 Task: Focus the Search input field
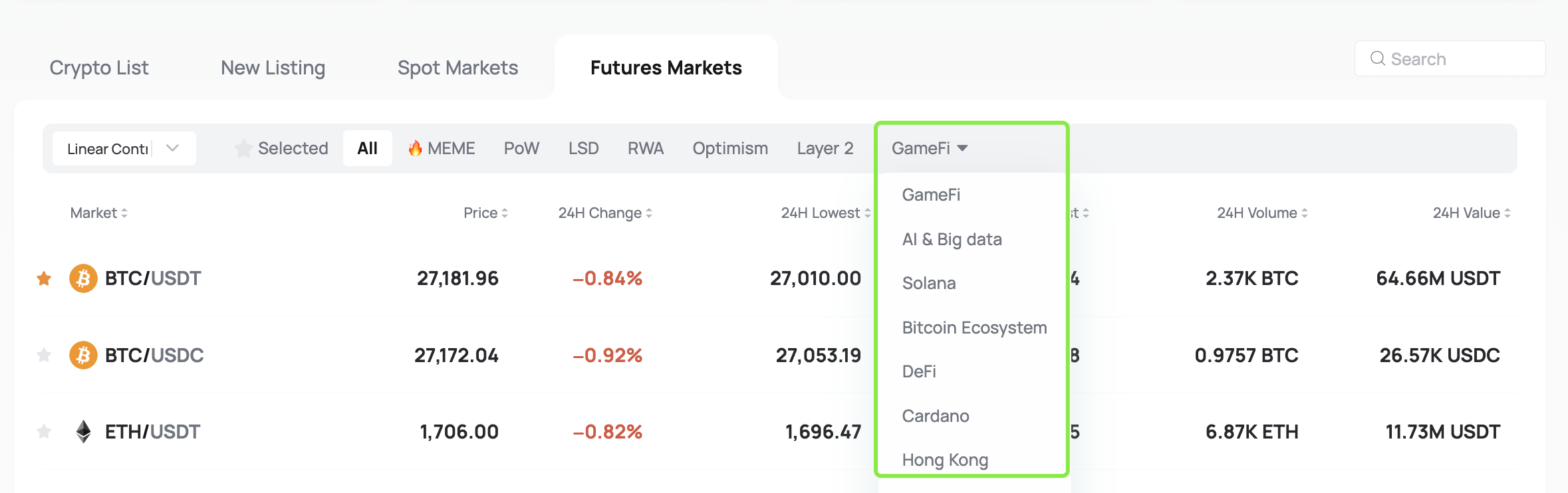pyautogui.click(x=1450, y=58)
